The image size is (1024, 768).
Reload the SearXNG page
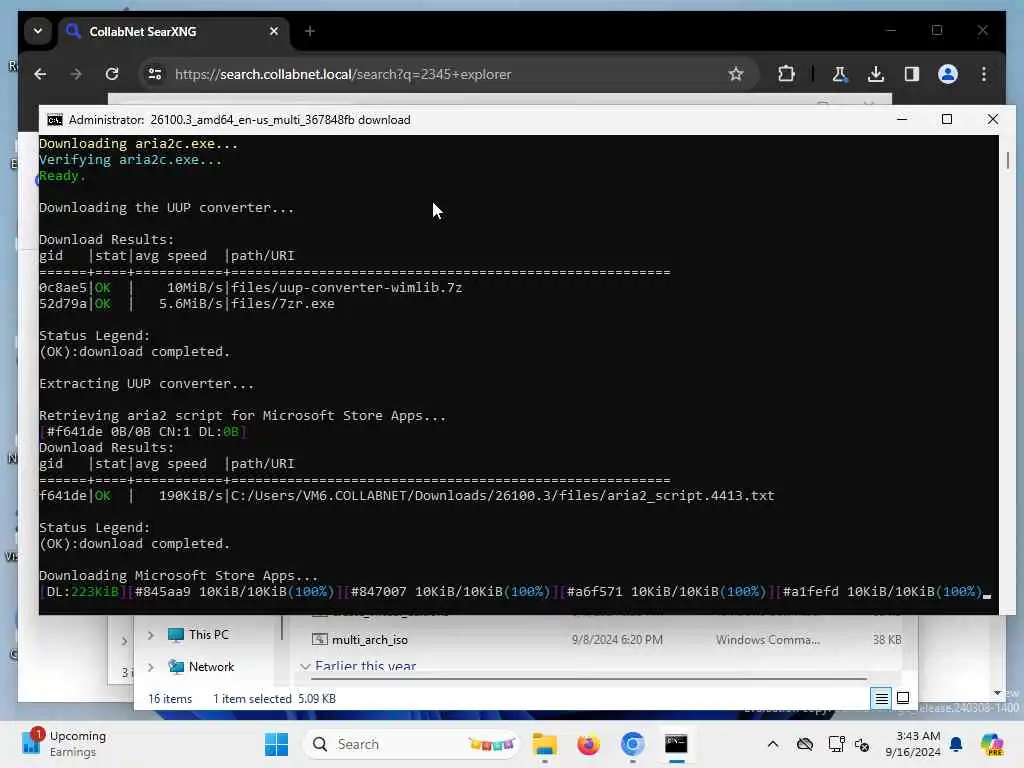112,74
